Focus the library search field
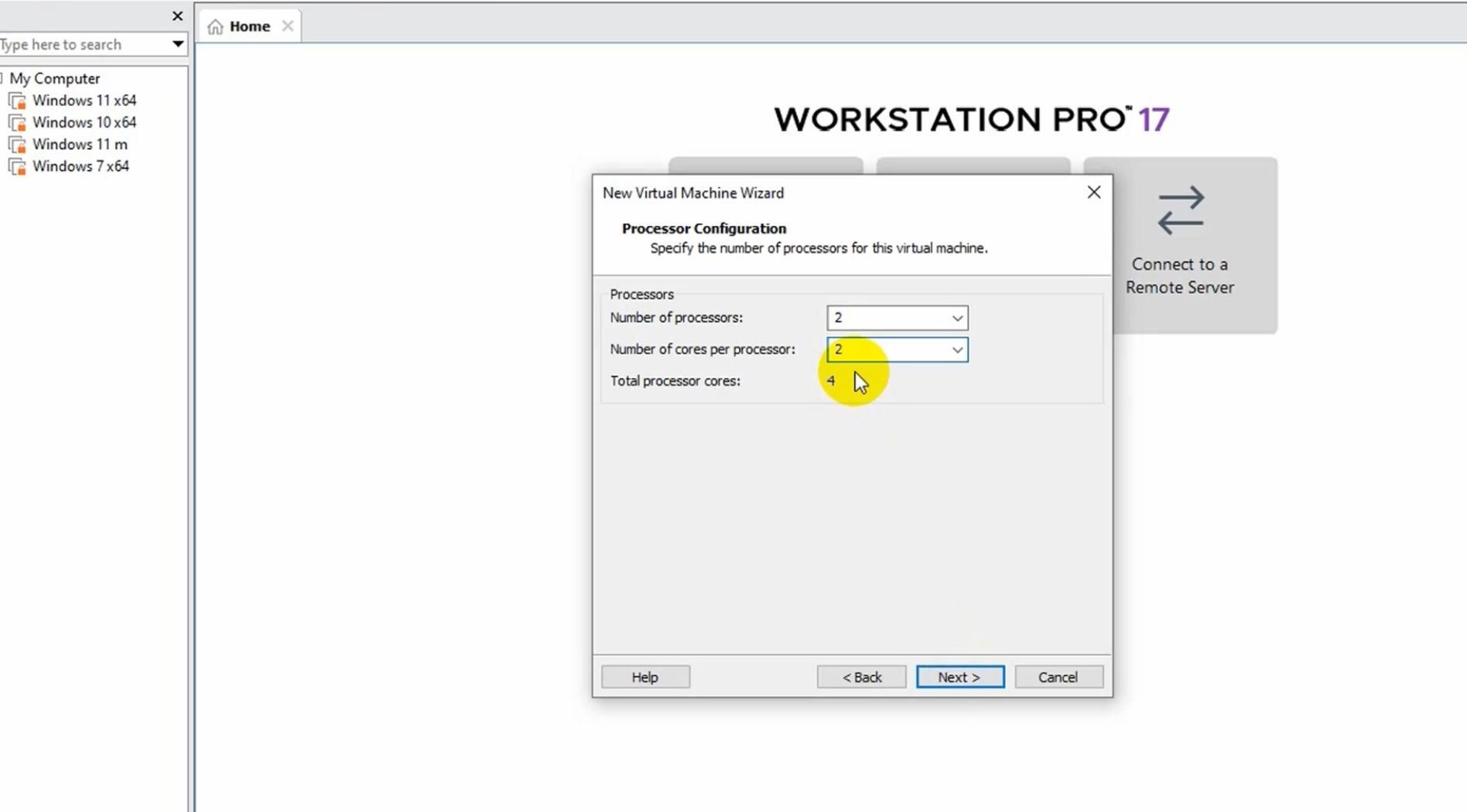The height and width of the screenshot is (812, 1467). [x=84, y=44]
